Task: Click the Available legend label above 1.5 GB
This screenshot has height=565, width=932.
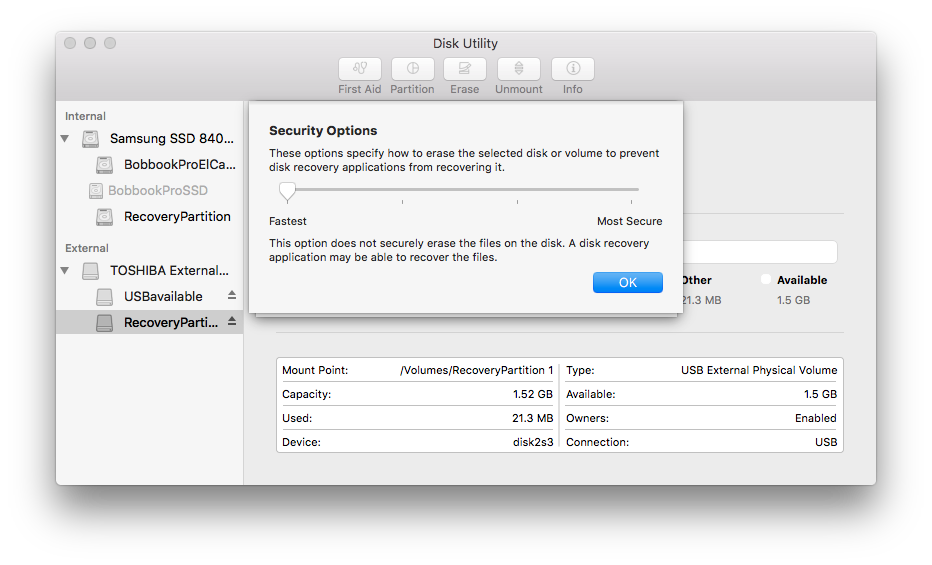Action: pyautogui.click(x=802, y=280)
